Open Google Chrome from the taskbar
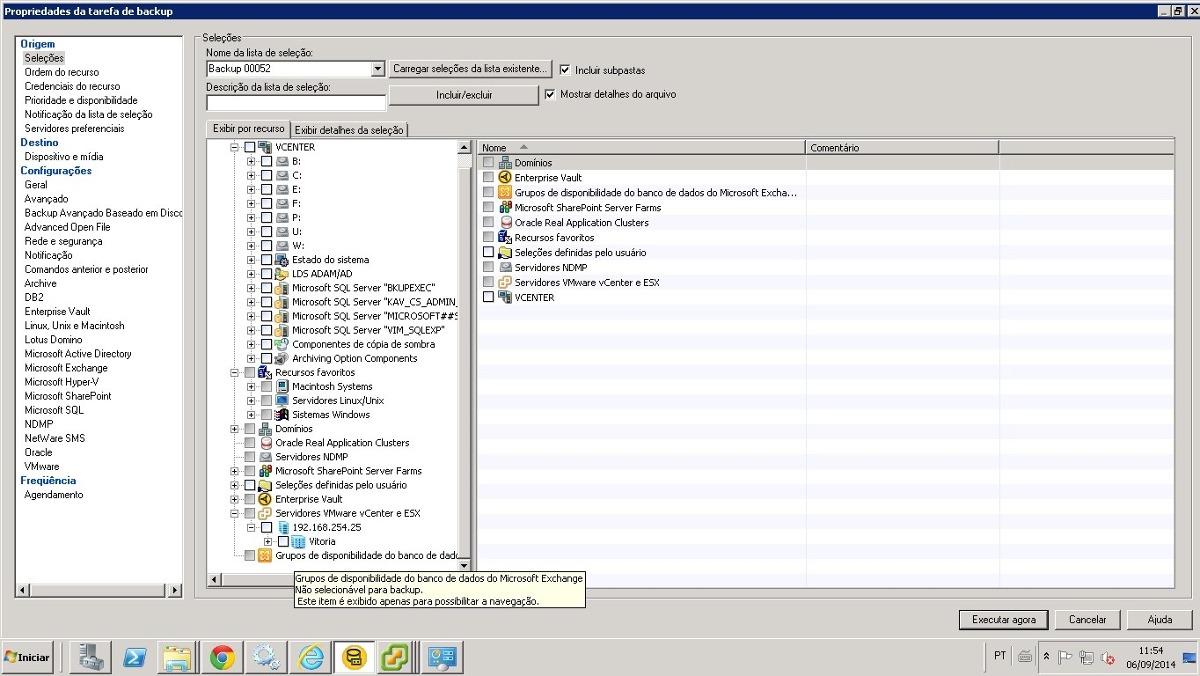 click(x=222, y=657)
